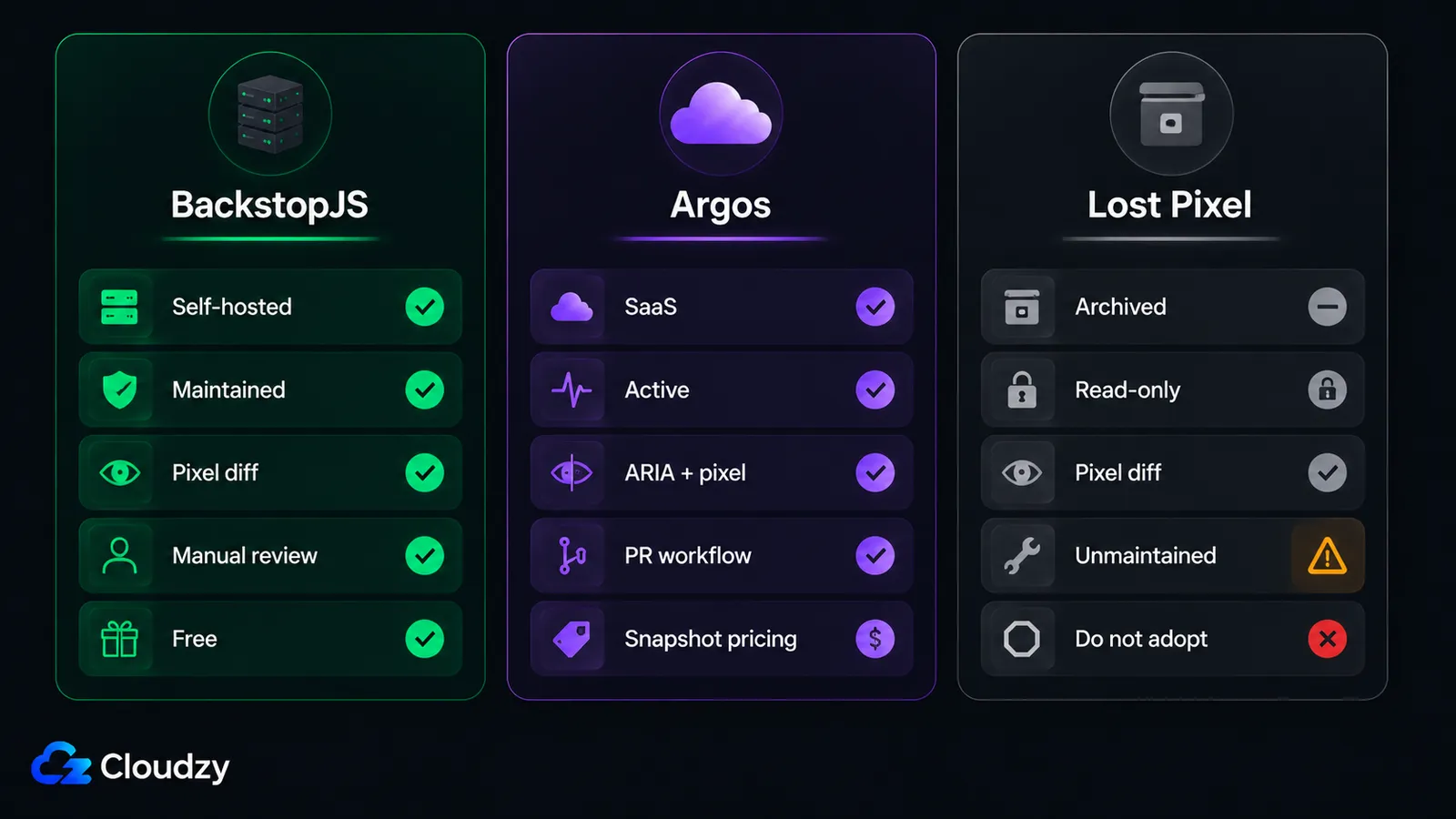Click the Maintained green checkmark
This screenshot has width=1456, height=819.
pos(425,389)
